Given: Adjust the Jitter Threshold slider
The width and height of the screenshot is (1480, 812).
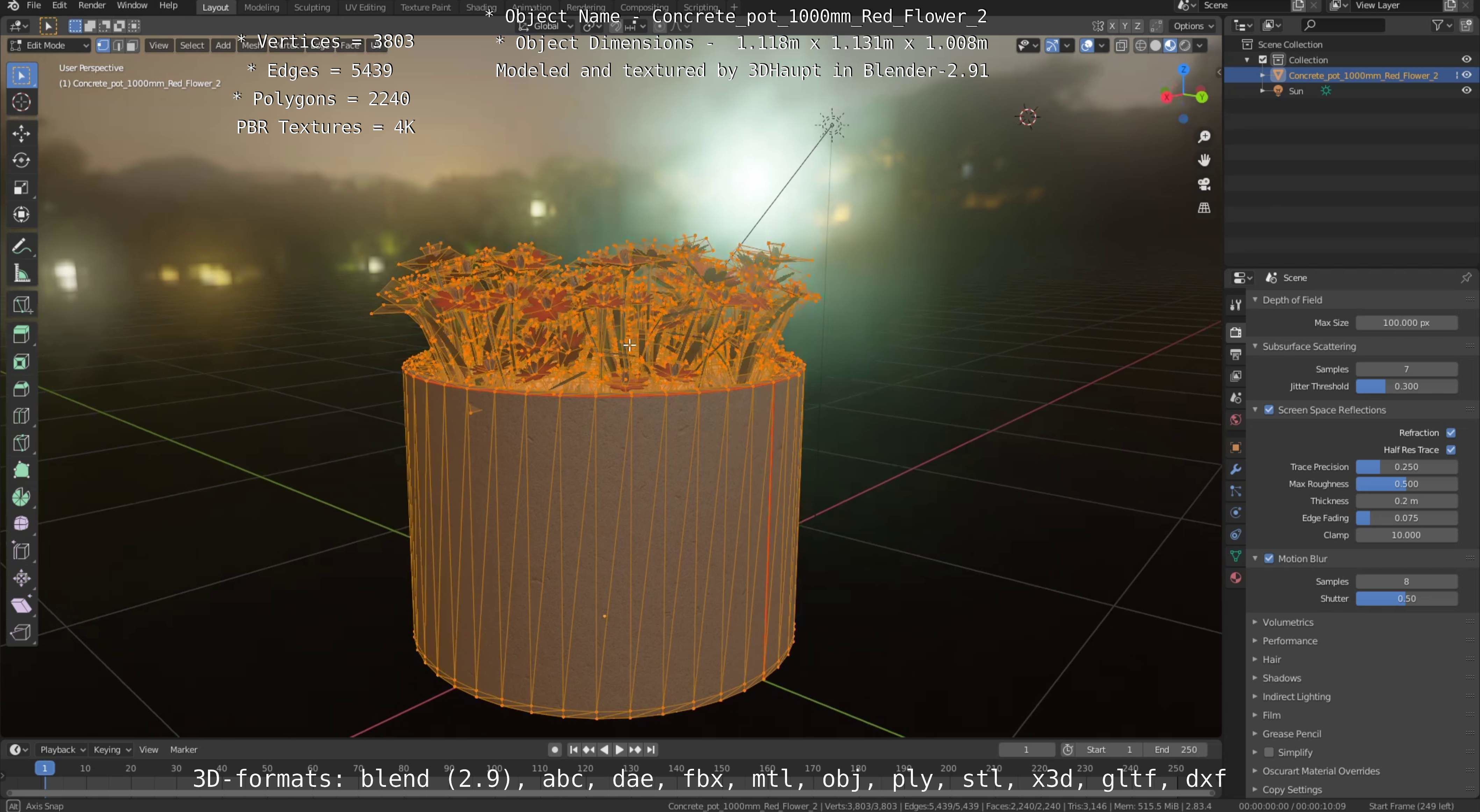Looking at the screenshot, I should coord(1407,387).
